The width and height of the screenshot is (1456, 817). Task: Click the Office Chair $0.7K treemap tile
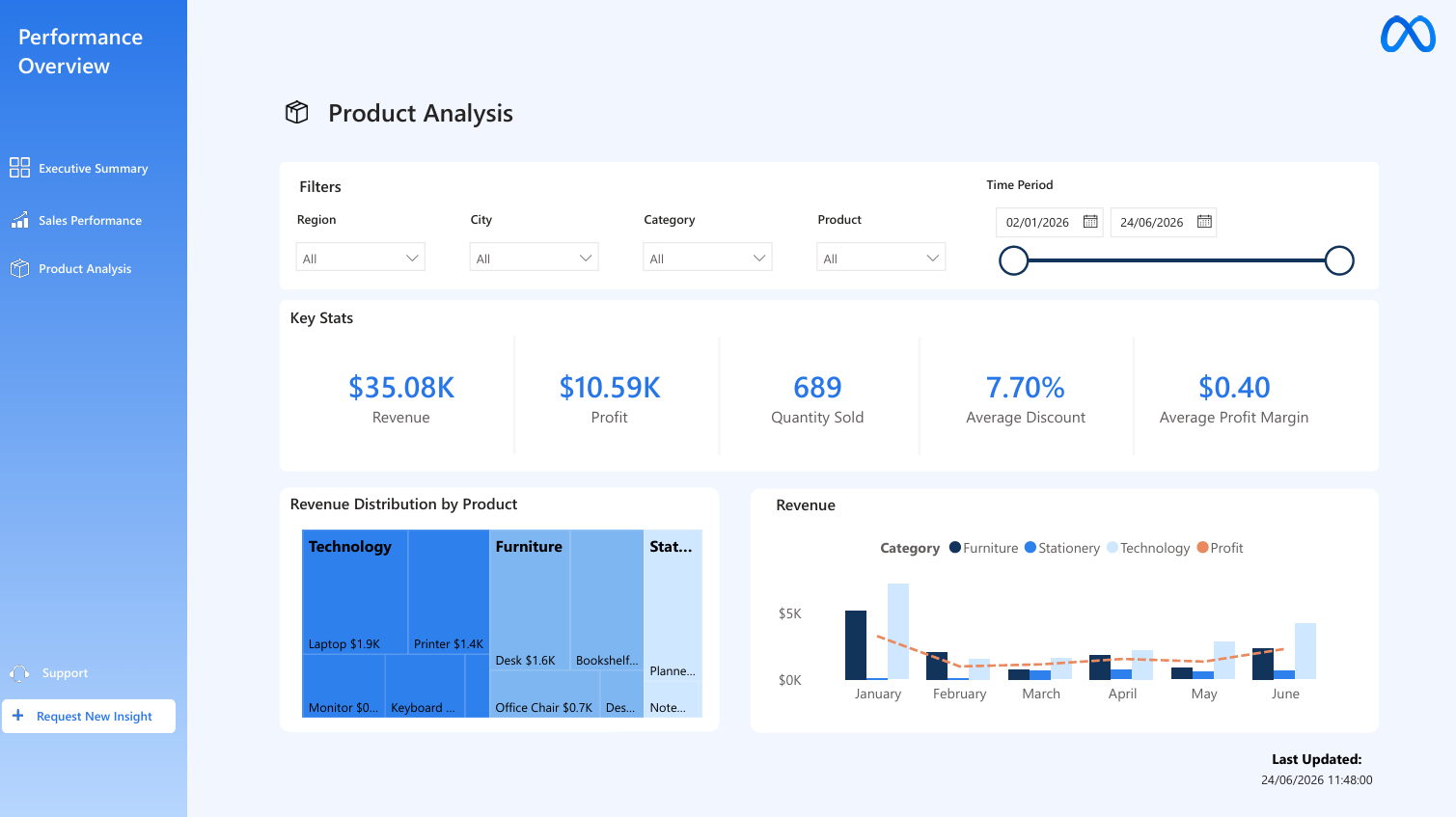pyautogui.click(x=545, y=694)
